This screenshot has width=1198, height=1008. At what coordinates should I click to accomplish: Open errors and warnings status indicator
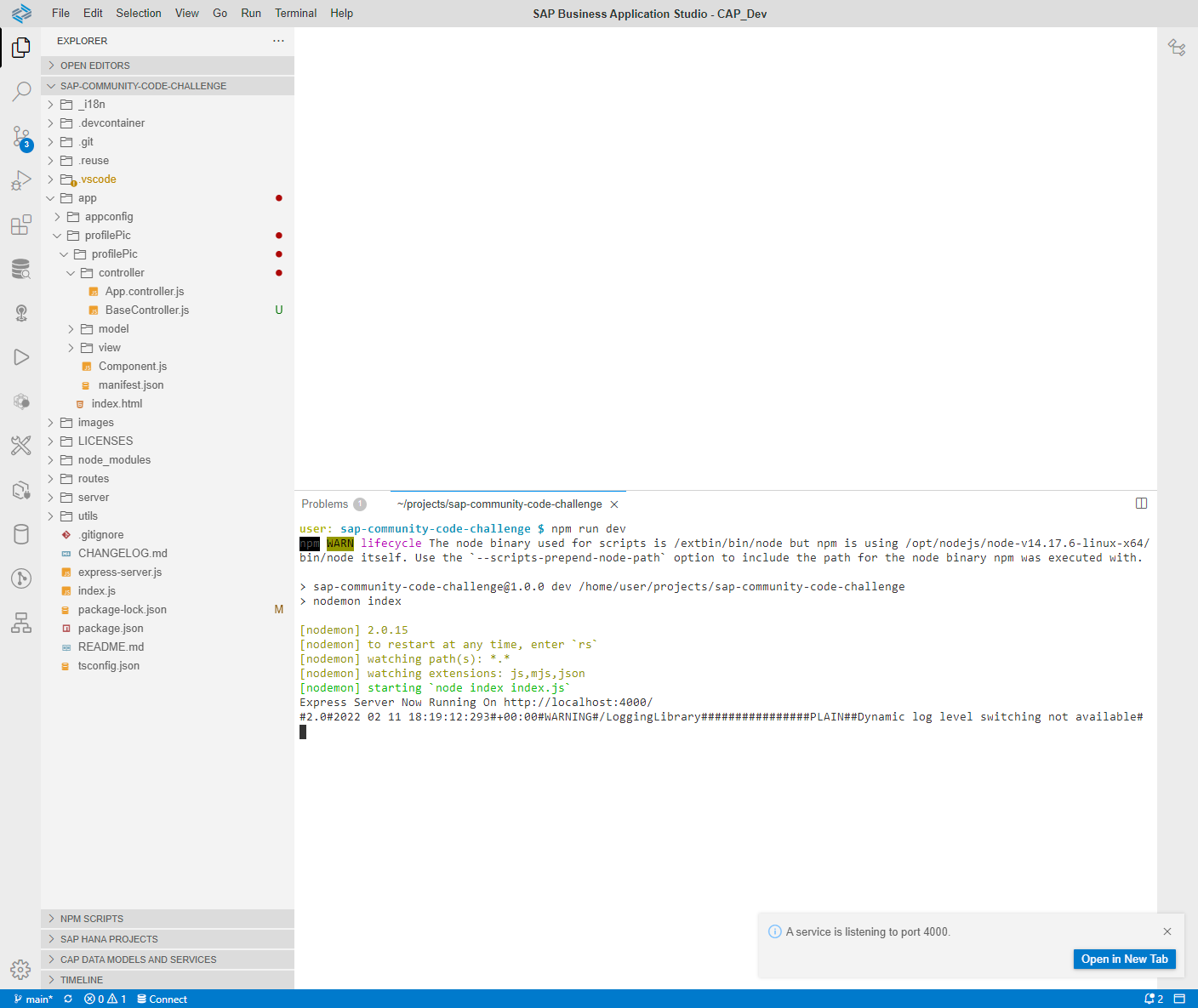tap(106, 999)
